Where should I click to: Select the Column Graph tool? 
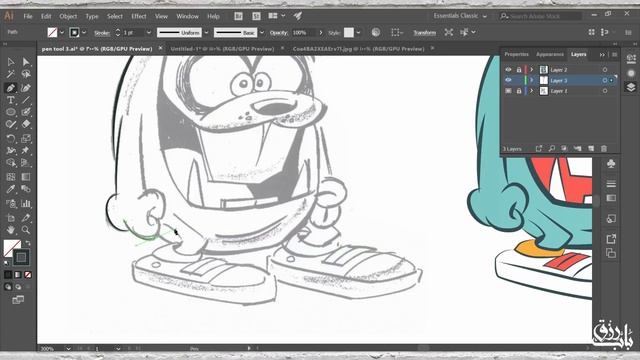(x=26, y=203)
